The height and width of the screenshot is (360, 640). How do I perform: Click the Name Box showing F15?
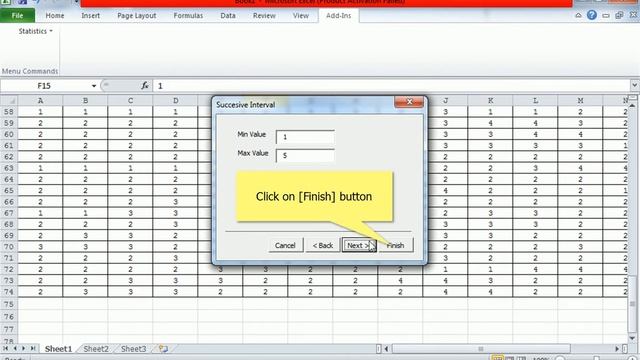click(x=45, y=86)
